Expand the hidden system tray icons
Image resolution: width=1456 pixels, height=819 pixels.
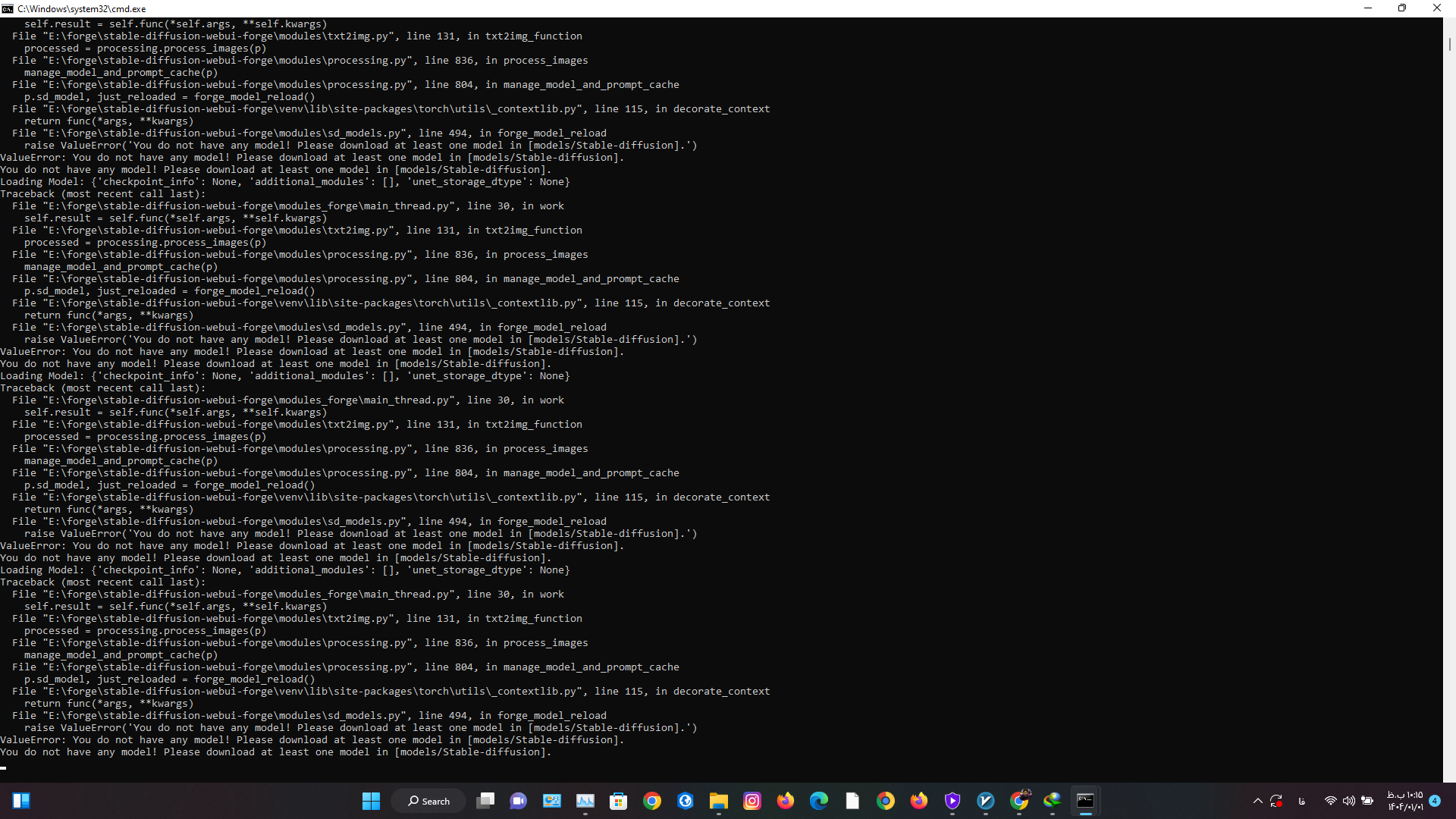coord(1258,801)
